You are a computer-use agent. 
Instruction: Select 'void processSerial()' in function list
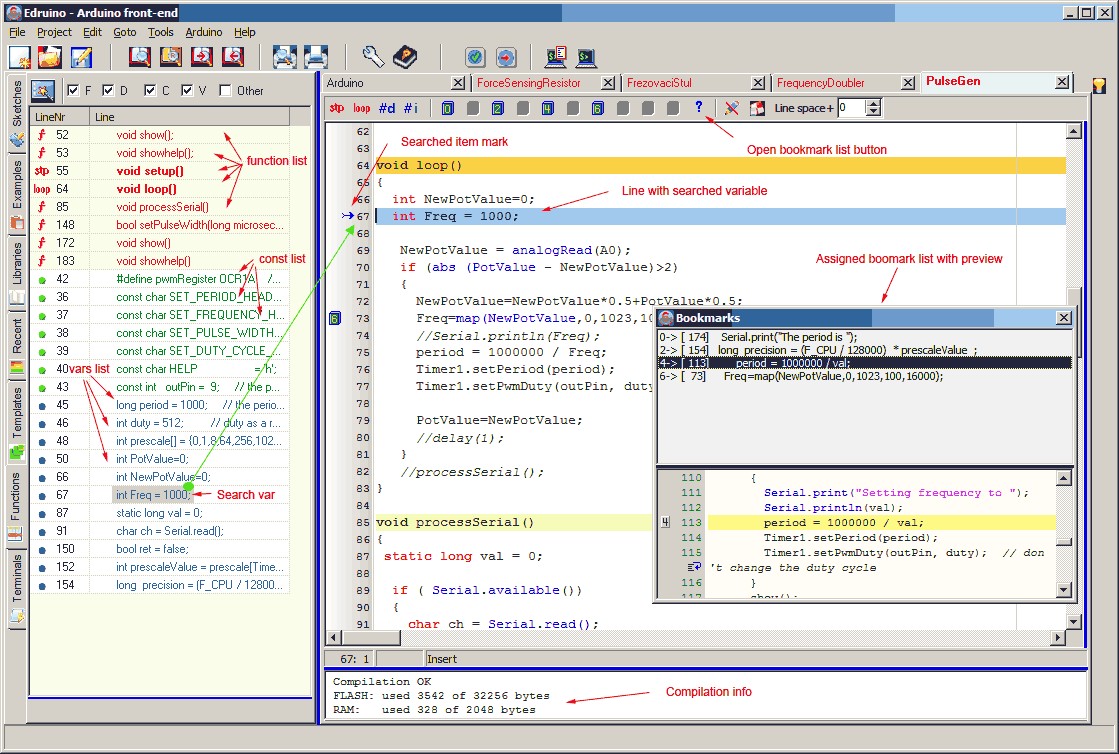[162, 207]
